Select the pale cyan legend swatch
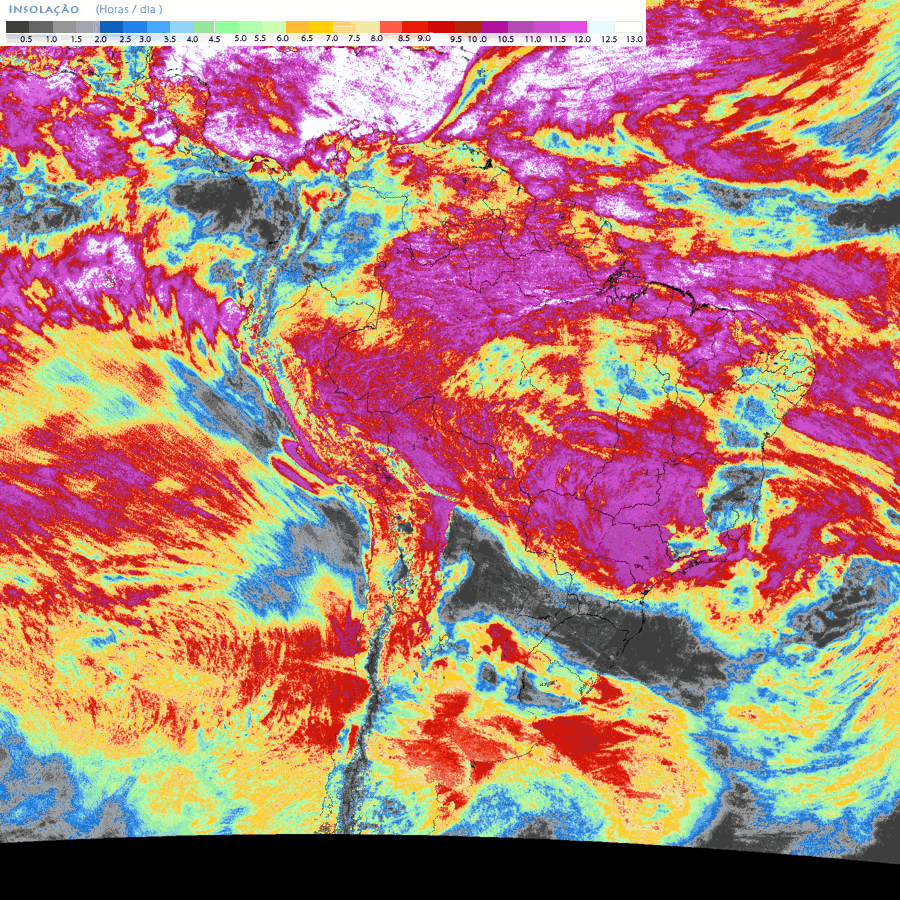This screenshot has height=900, width=900. point(600,27)
